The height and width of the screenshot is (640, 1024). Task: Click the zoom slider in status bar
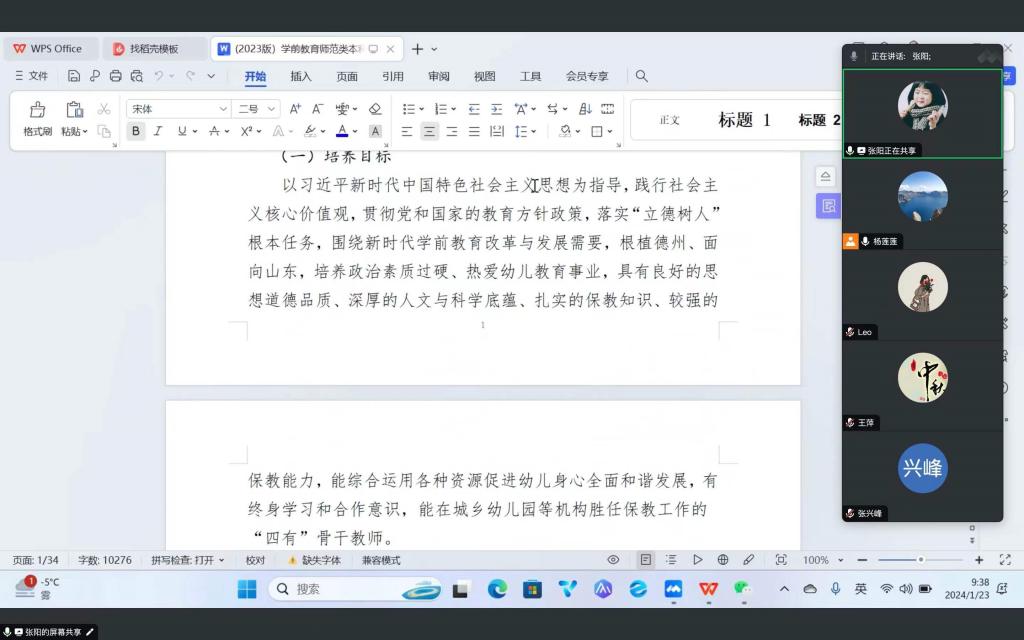pyautogui.click(x=920, y=560)
